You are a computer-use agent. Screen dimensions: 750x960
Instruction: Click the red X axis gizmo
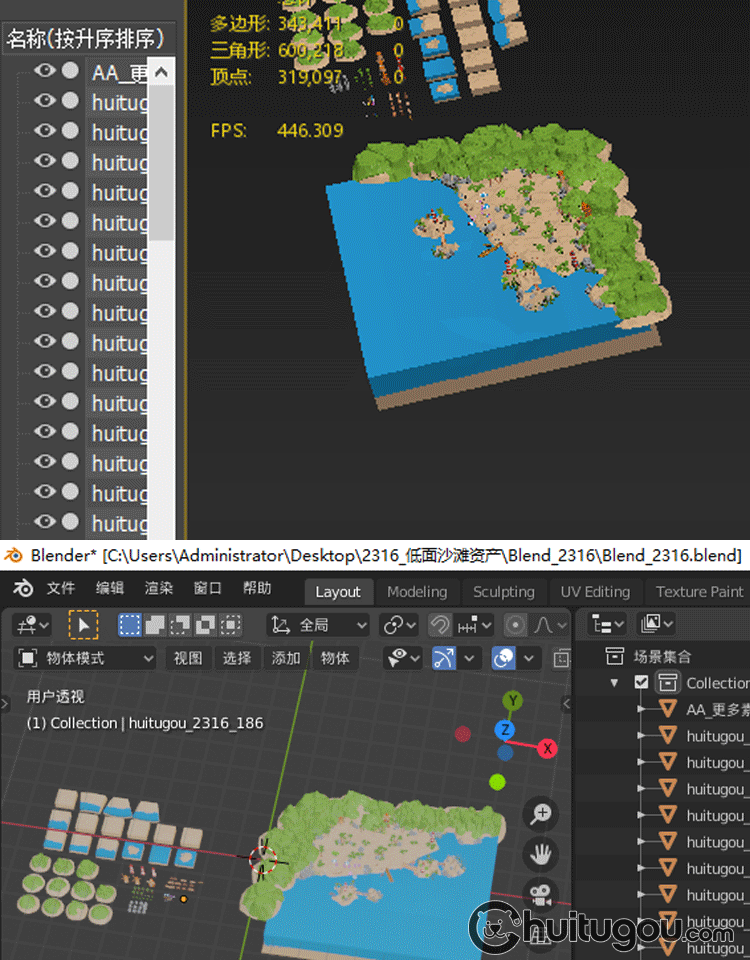point(547,748)
